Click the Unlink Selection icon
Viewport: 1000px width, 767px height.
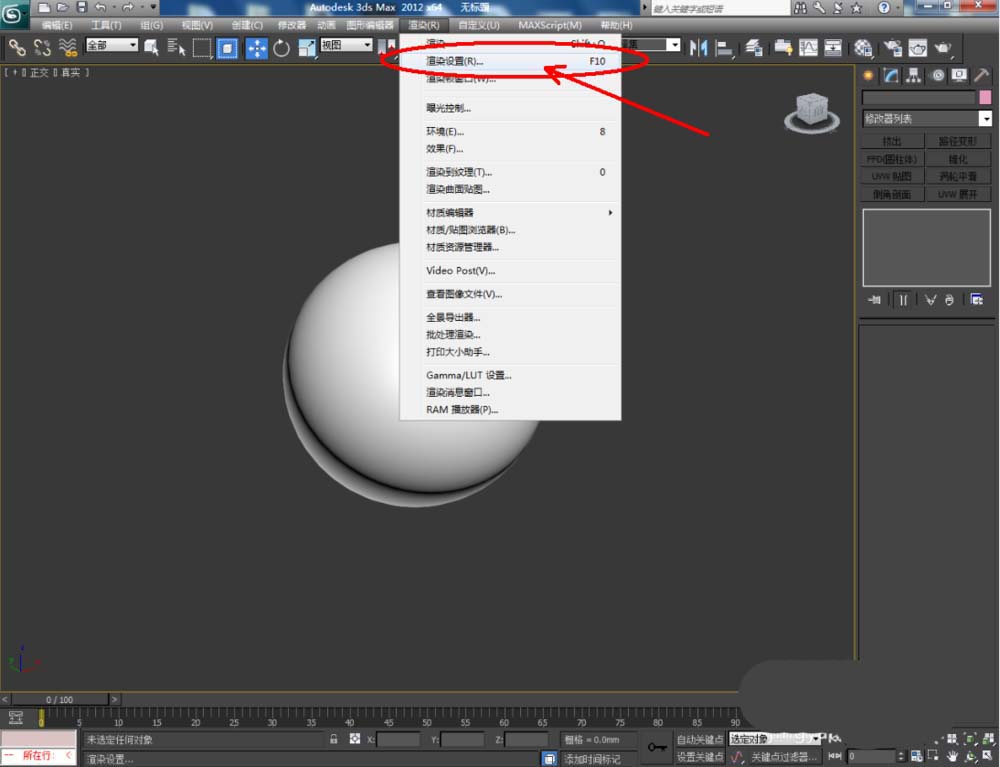(x=42, y=47)
